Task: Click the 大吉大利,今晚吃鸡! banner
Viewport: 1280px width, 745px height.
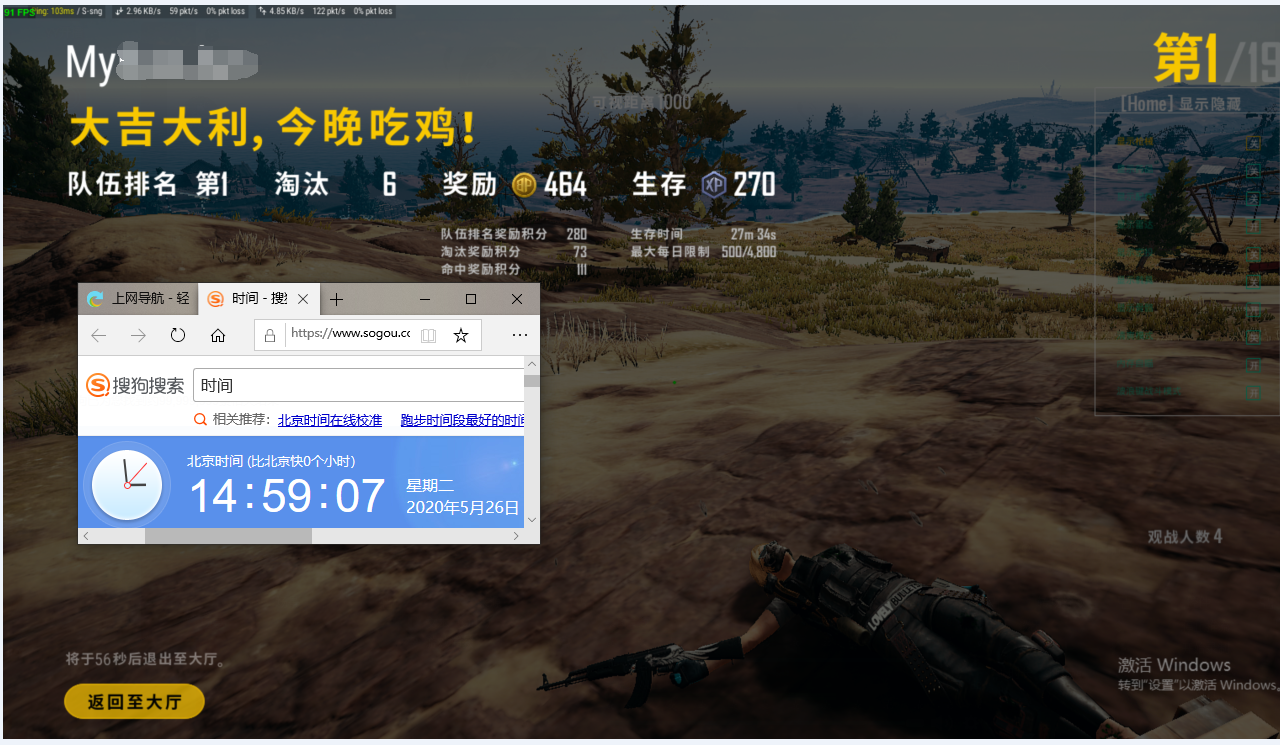Action: (273, 128)
